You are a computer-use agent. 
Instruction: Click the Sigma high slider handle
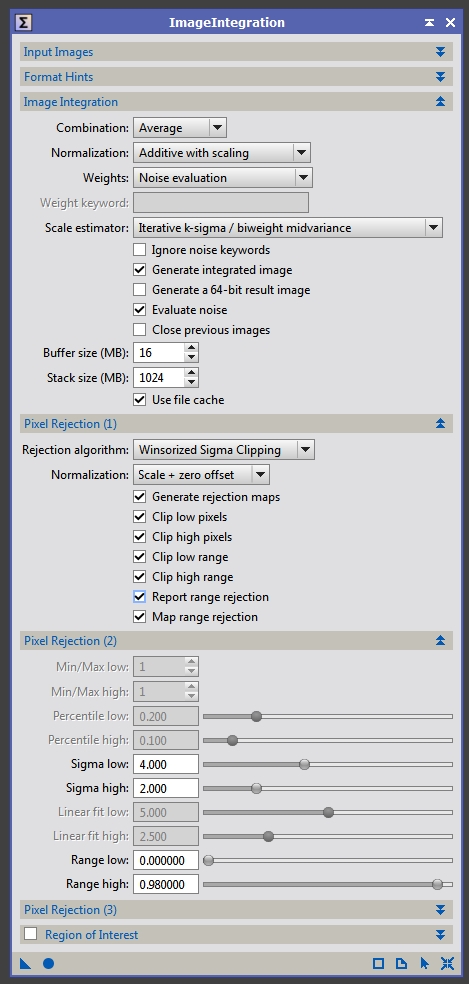256,788
